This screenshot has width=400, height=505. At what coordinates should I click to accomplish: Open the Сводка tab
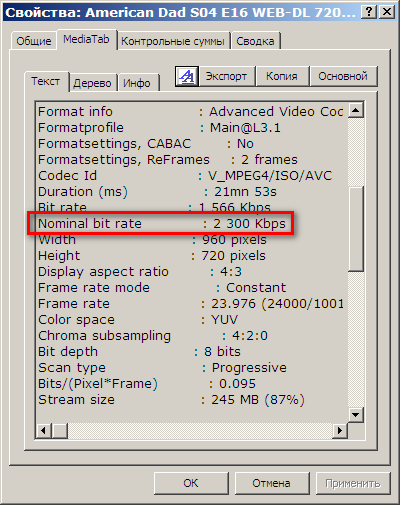[255, 41]
